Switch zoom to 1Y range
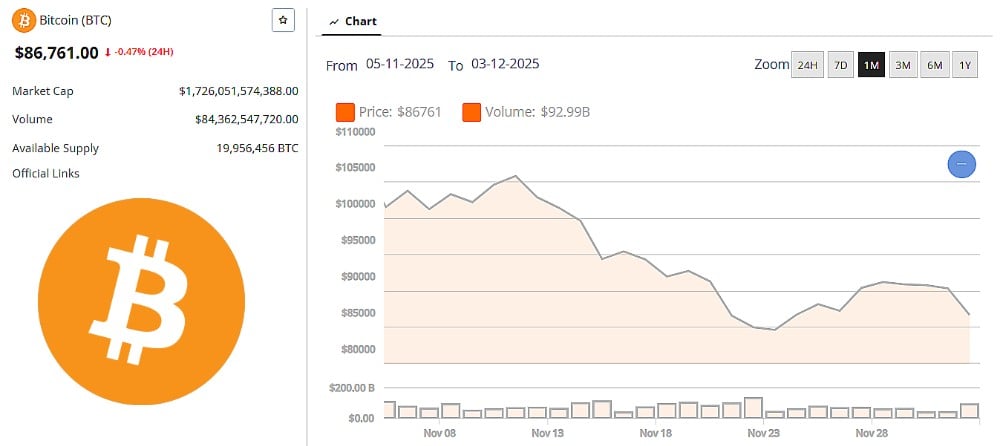Image resolution: width=1000 pixels, height=446 pixels. click(x=965, y=65)
